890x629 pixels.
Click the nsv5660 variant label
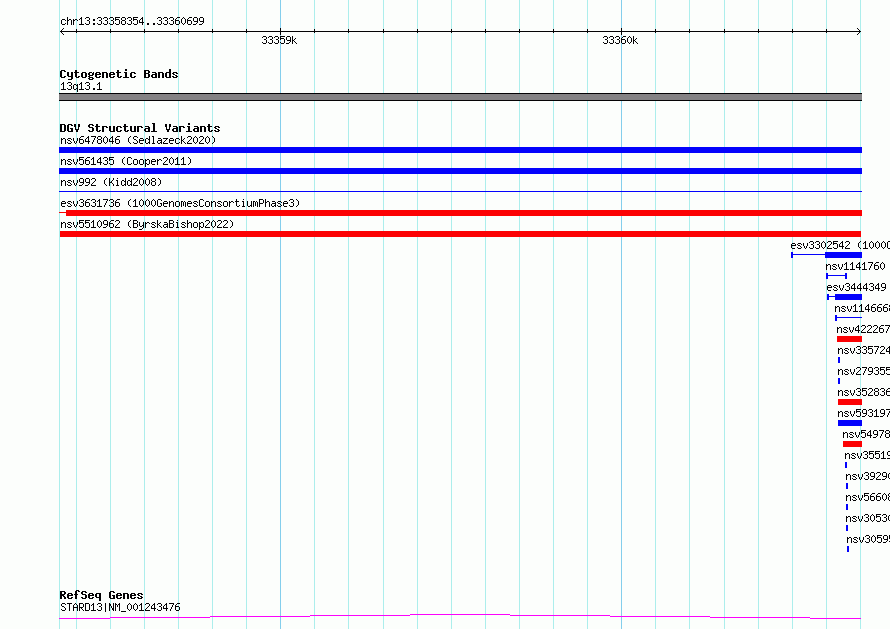click(x=867, y=497)
